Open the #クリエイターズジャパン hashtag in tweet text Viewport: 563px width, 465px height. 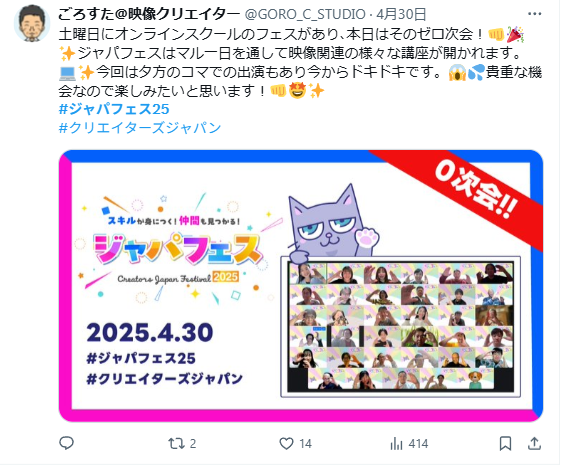[x=140, y=127]
